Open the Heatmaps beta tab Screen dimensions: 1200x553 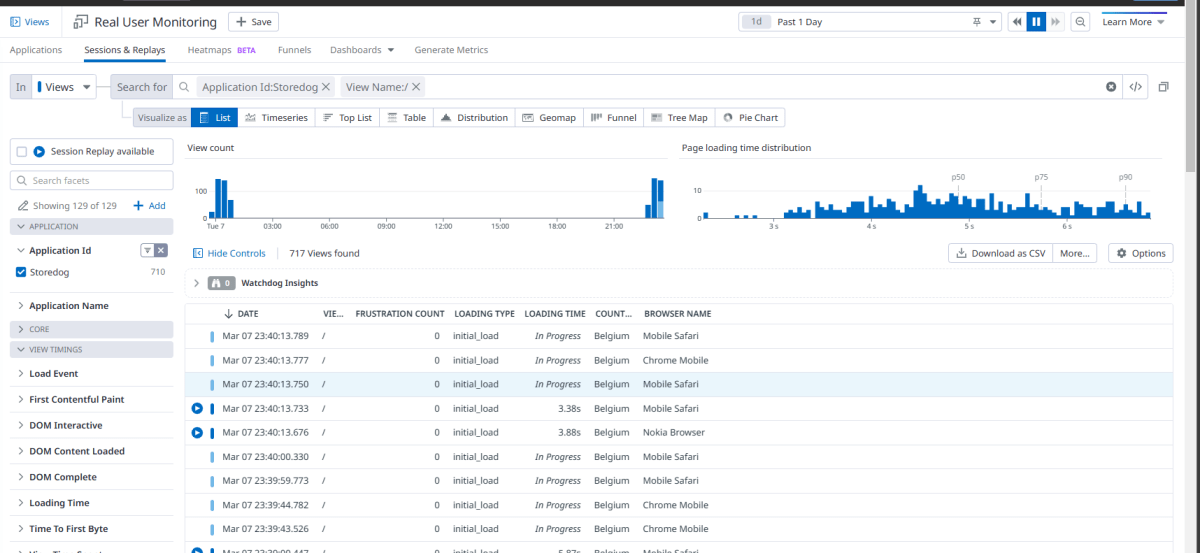point(221,50)
